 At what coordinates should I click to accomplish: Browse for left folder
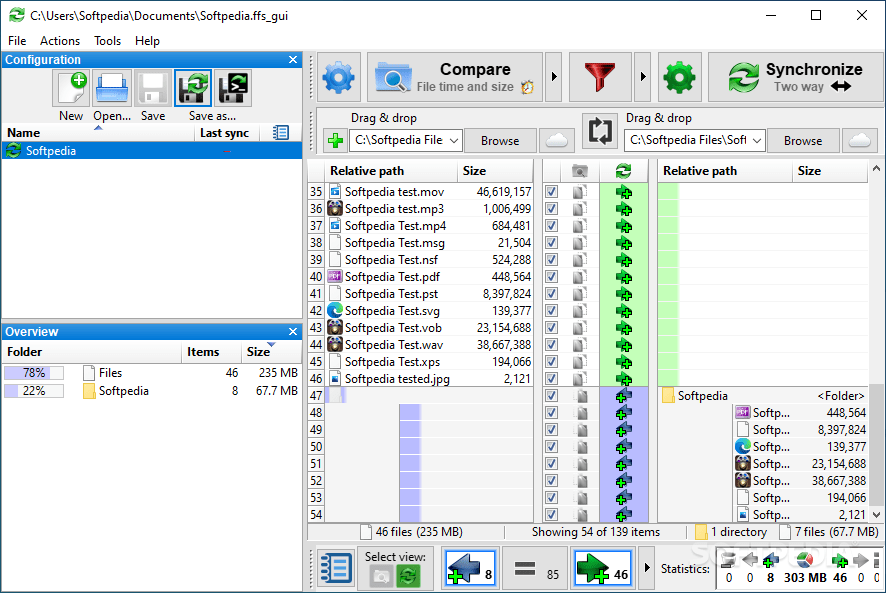tap(500, 141)
